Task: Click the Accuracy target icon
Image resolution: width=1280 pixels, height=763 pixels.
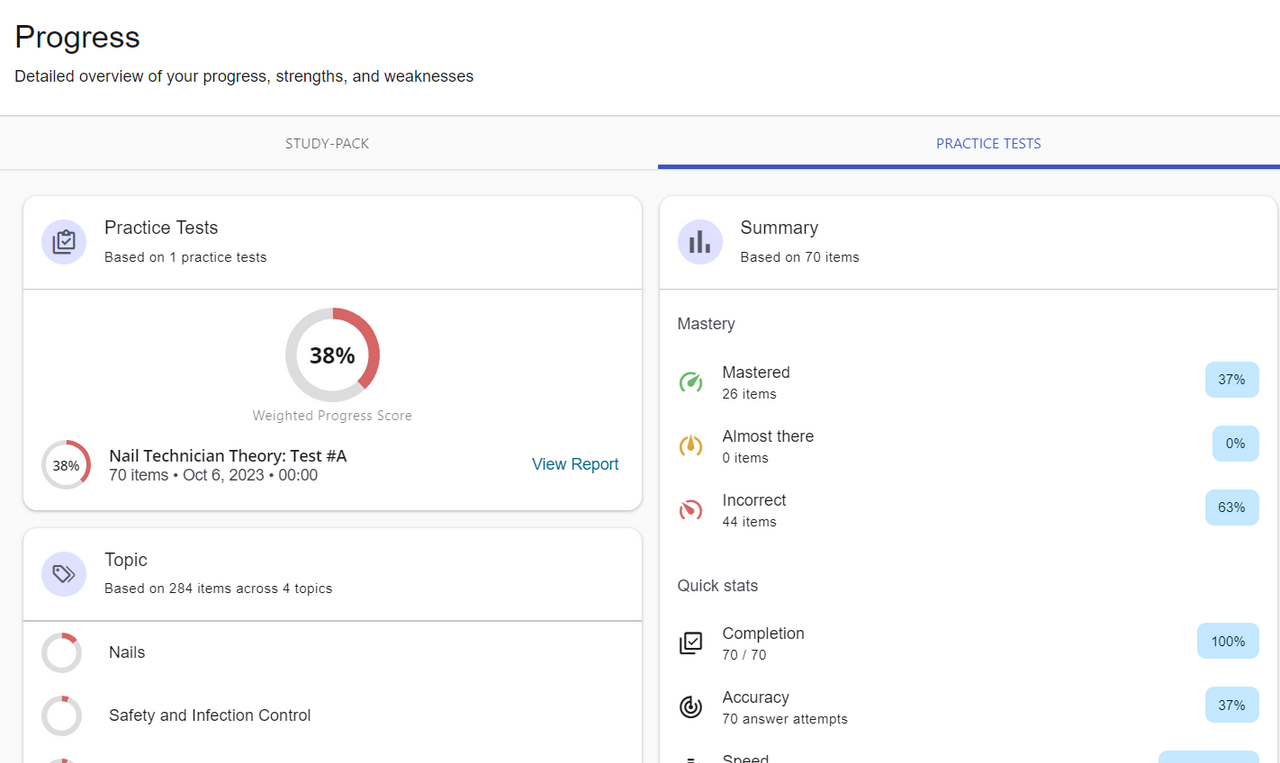Action: point(691,707)
